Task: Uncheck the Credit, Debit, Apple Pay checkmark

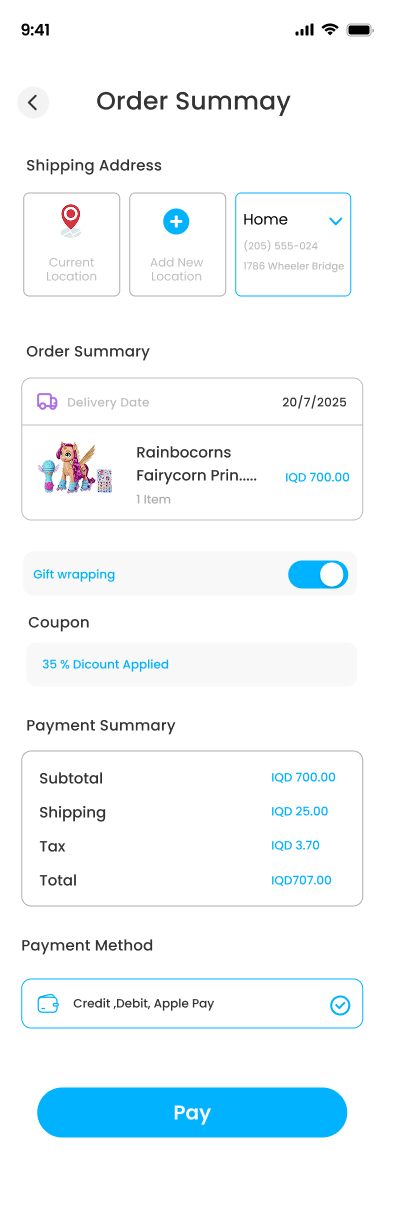Action: tap(340, 1005)
